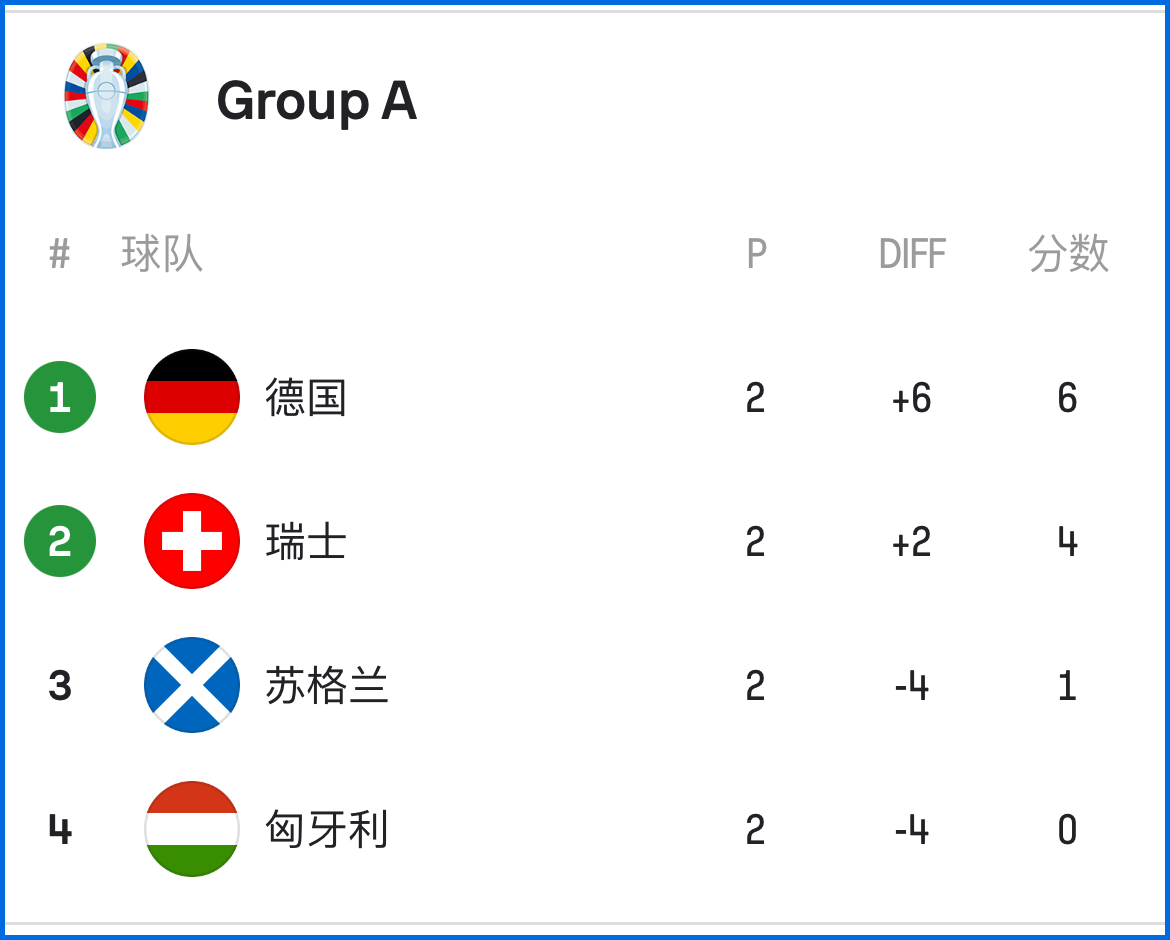The image size is (1170, 940).
Task: Click the green rank 2 badge
Action: point(60,541)
